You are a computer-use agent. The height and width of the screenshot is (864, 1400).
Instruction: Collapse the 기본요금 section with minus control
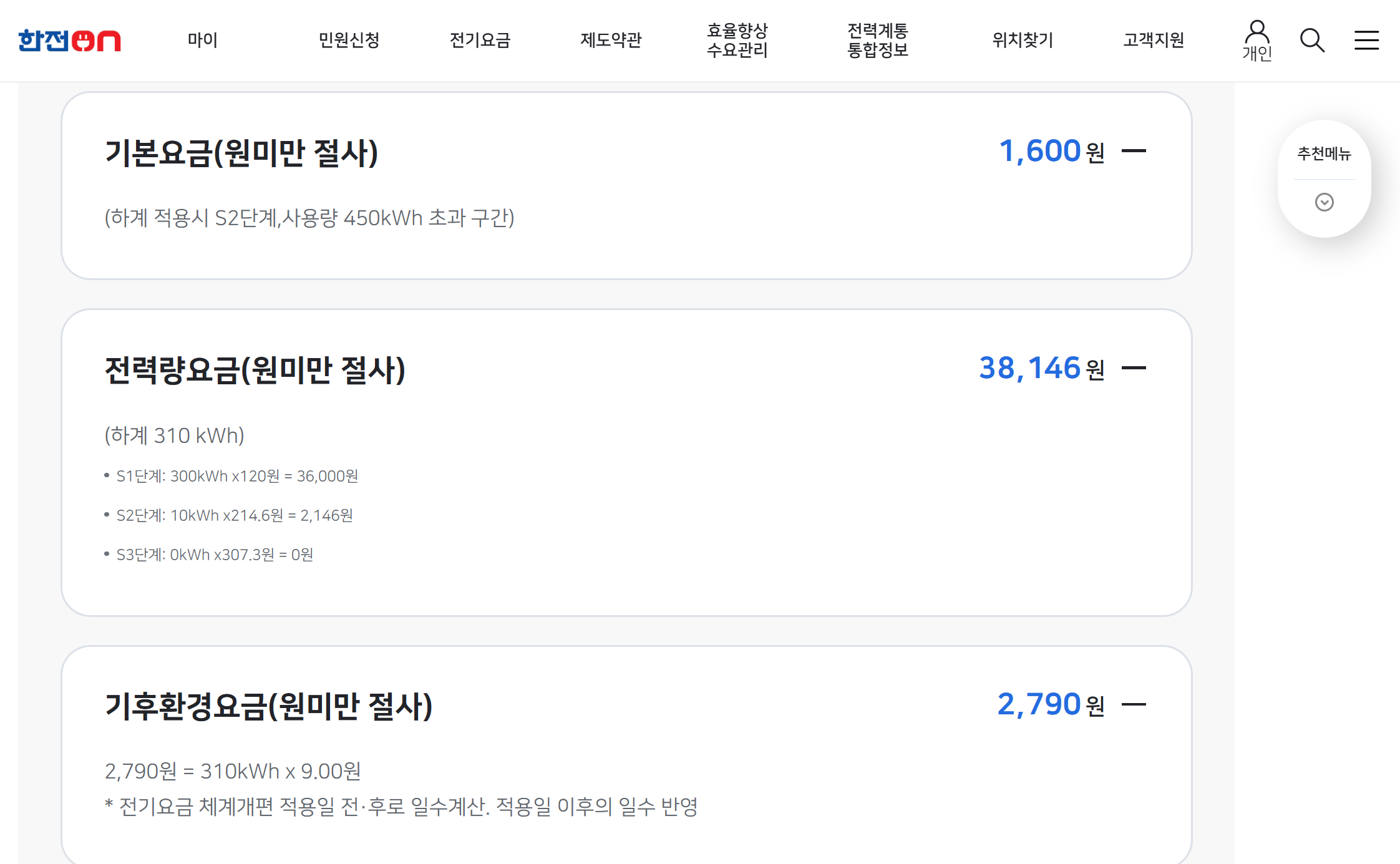1135,150
